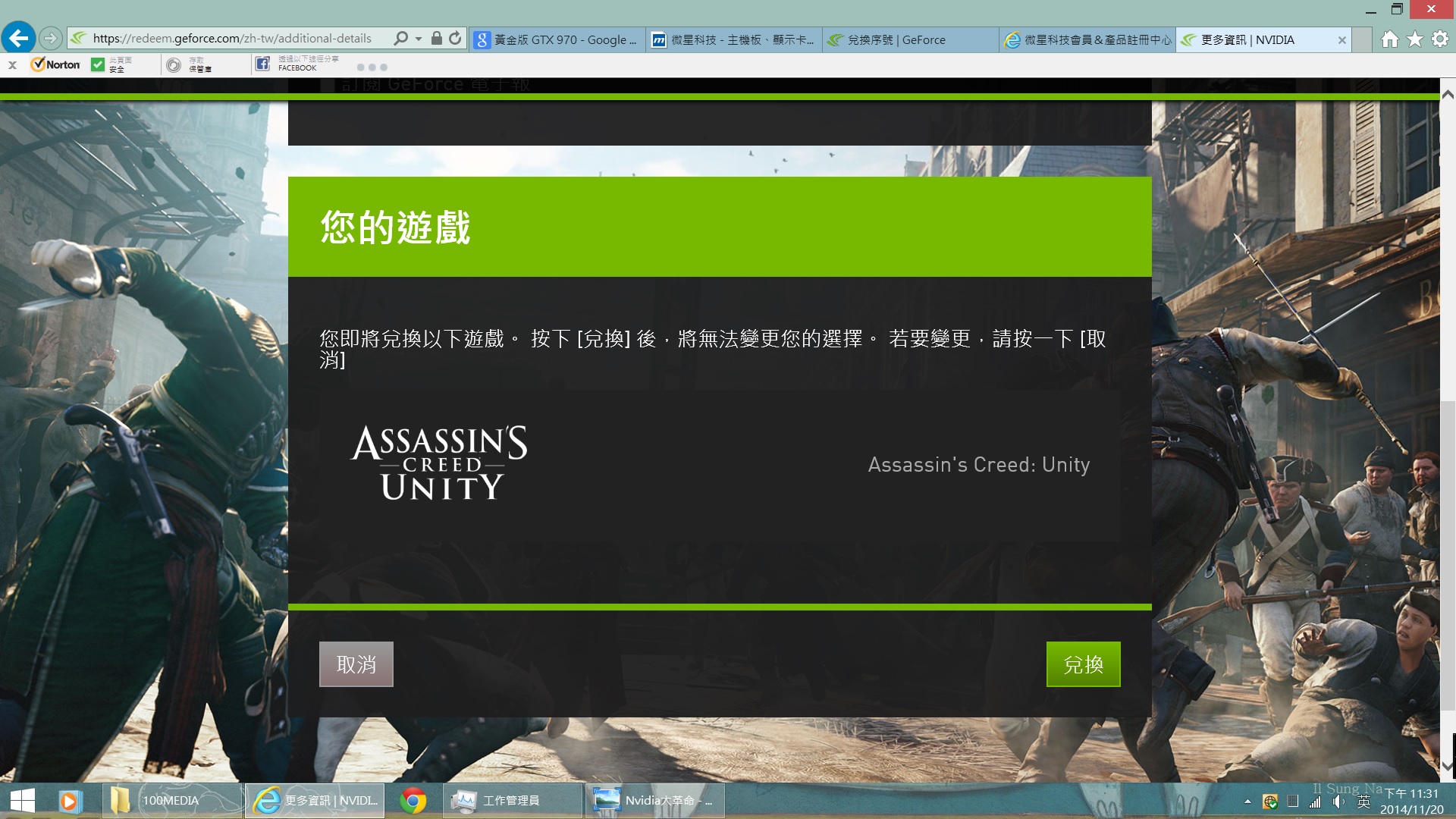Close the 更多資訊 NVIDIA tab
The image size is (1456, 819).
[x=1341, y=40]
